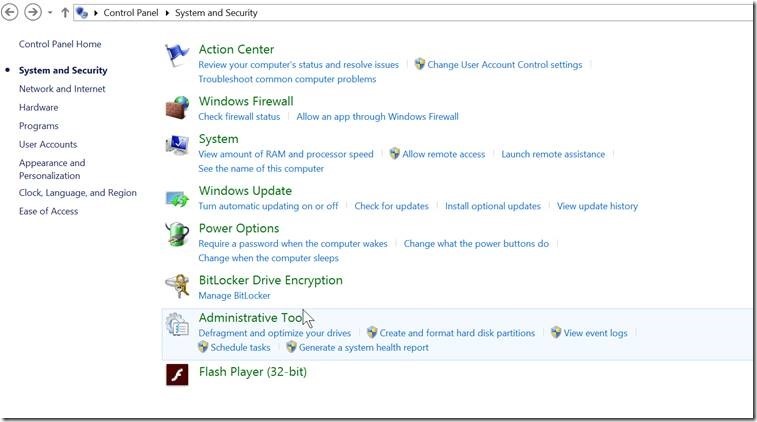
Task: Click Check for updates
Action: [392, 206]
